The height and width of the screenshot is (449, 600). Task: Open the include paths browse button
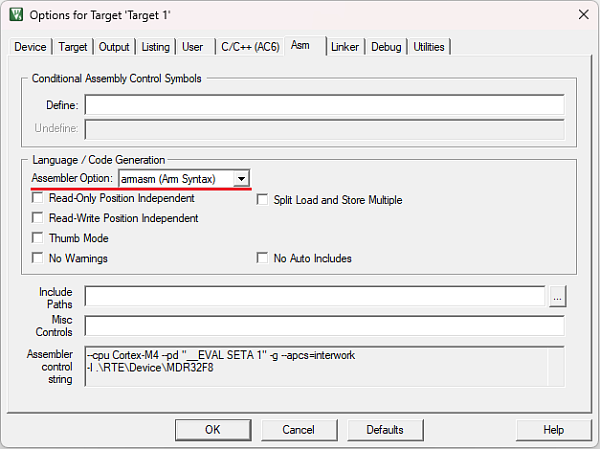558,296
